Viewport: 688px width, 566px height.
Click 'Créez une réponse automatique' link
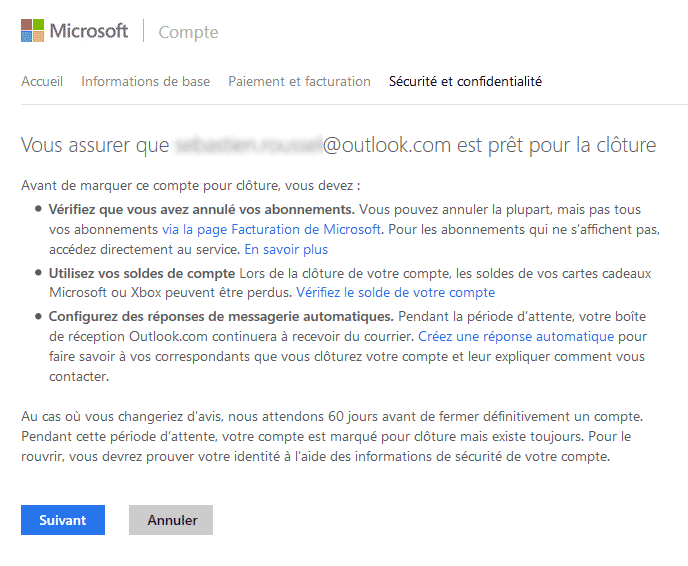coord(516,337)
